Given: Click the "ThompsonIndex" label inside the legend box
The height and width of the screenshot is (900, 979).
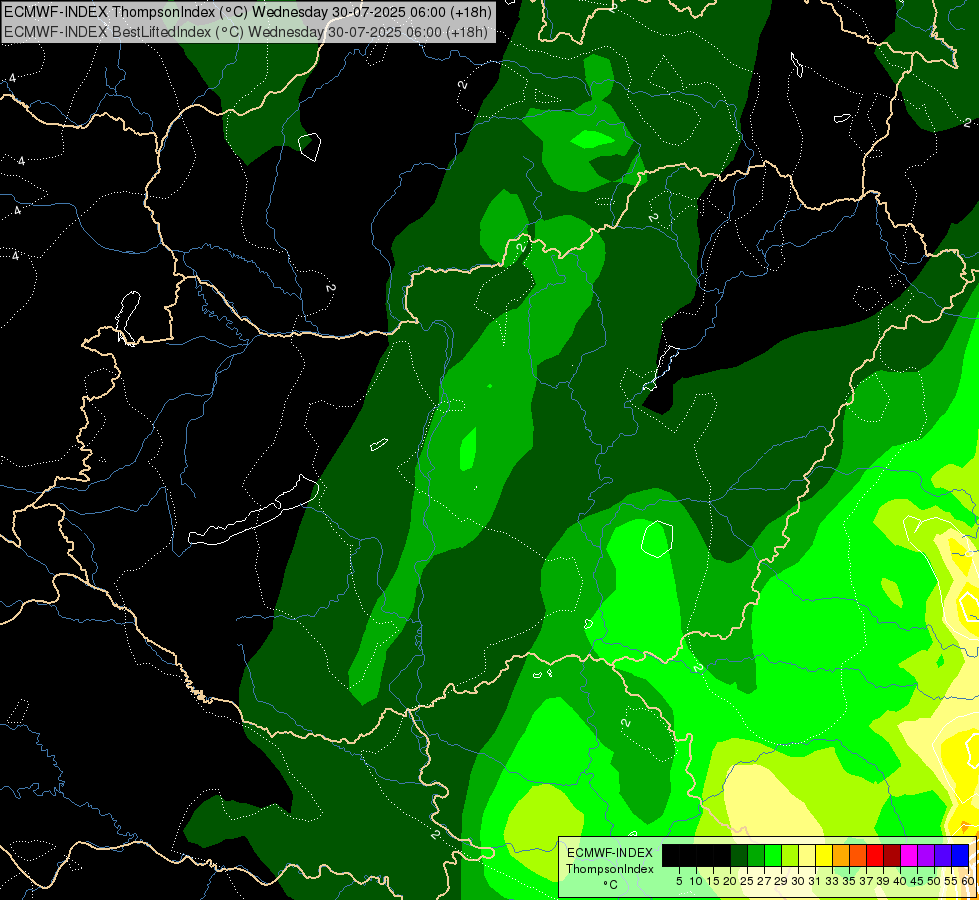Looking at the screenshot, I should tap(610, 869).
